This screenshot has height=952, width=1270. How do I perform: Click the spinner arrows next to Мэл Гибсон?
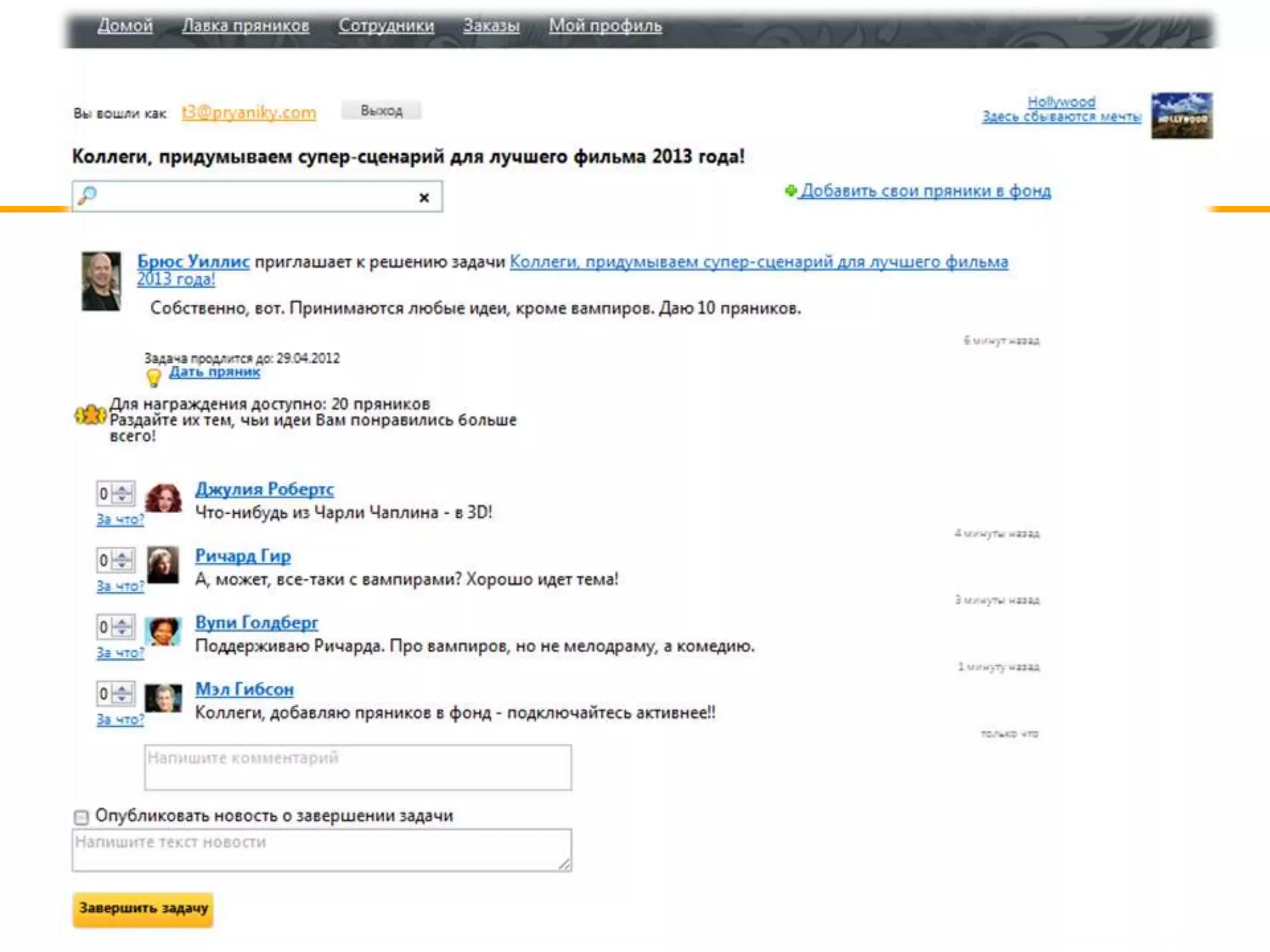click(x=123, y=694)
